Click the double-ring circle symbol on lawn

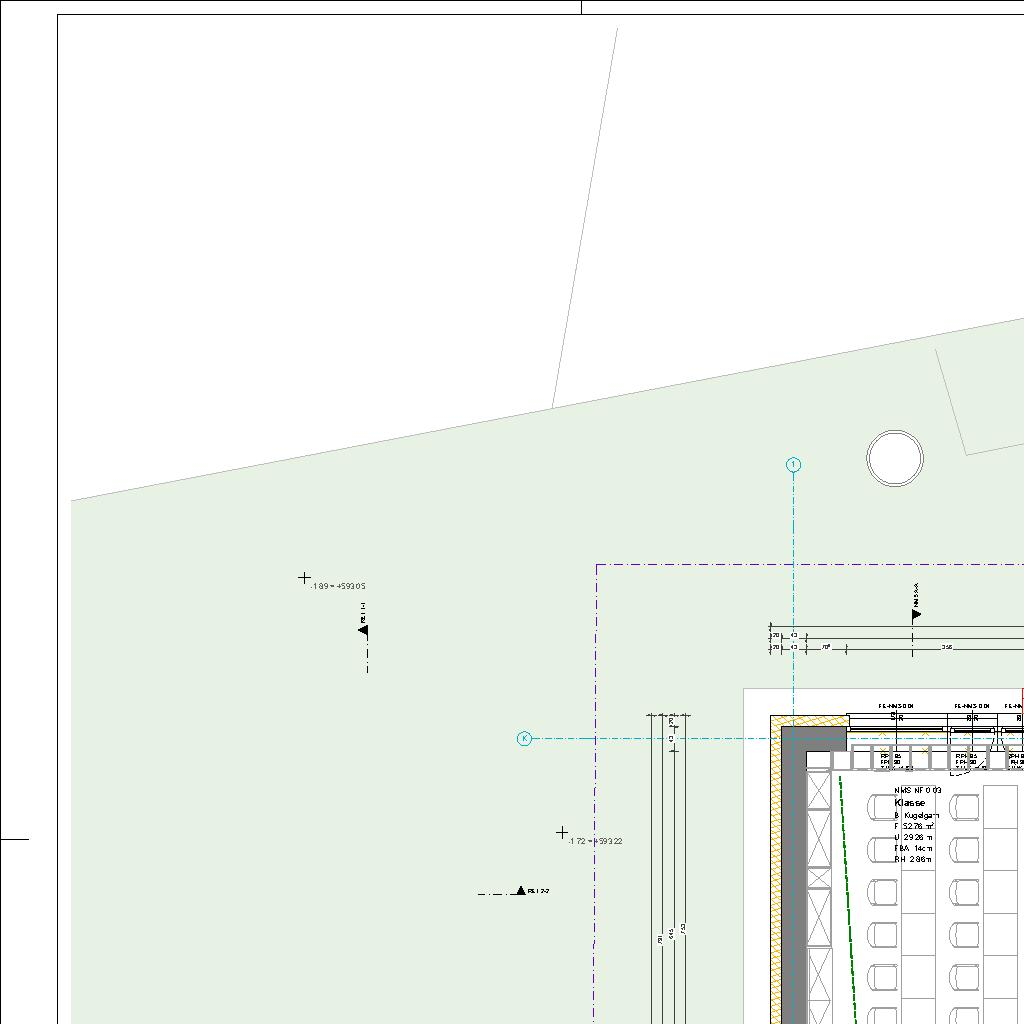pos(895,459)
